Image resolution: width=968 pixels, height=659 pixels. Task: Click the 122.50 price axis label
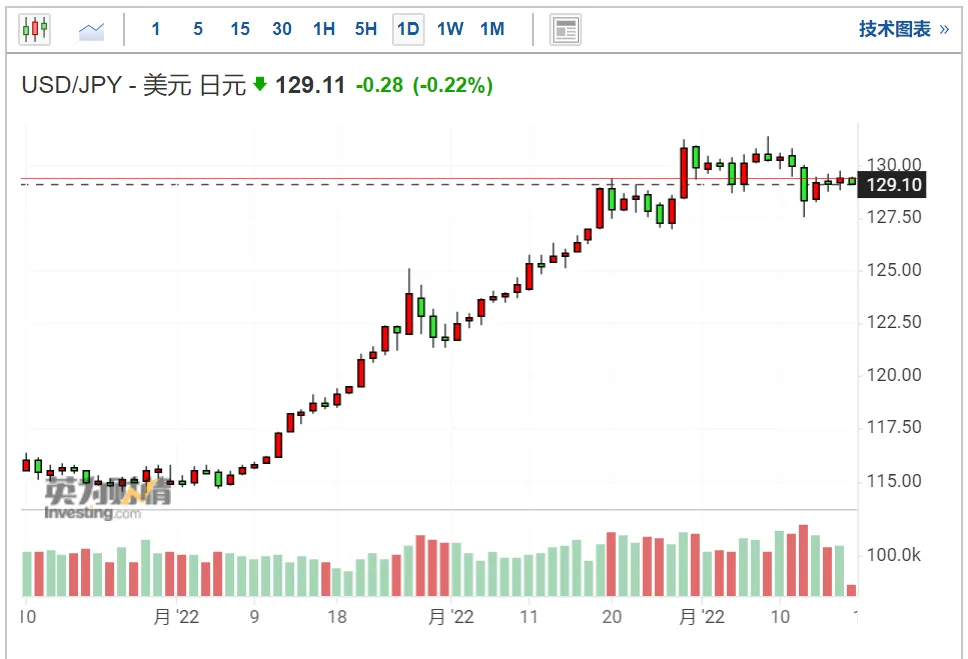[894, 322]
